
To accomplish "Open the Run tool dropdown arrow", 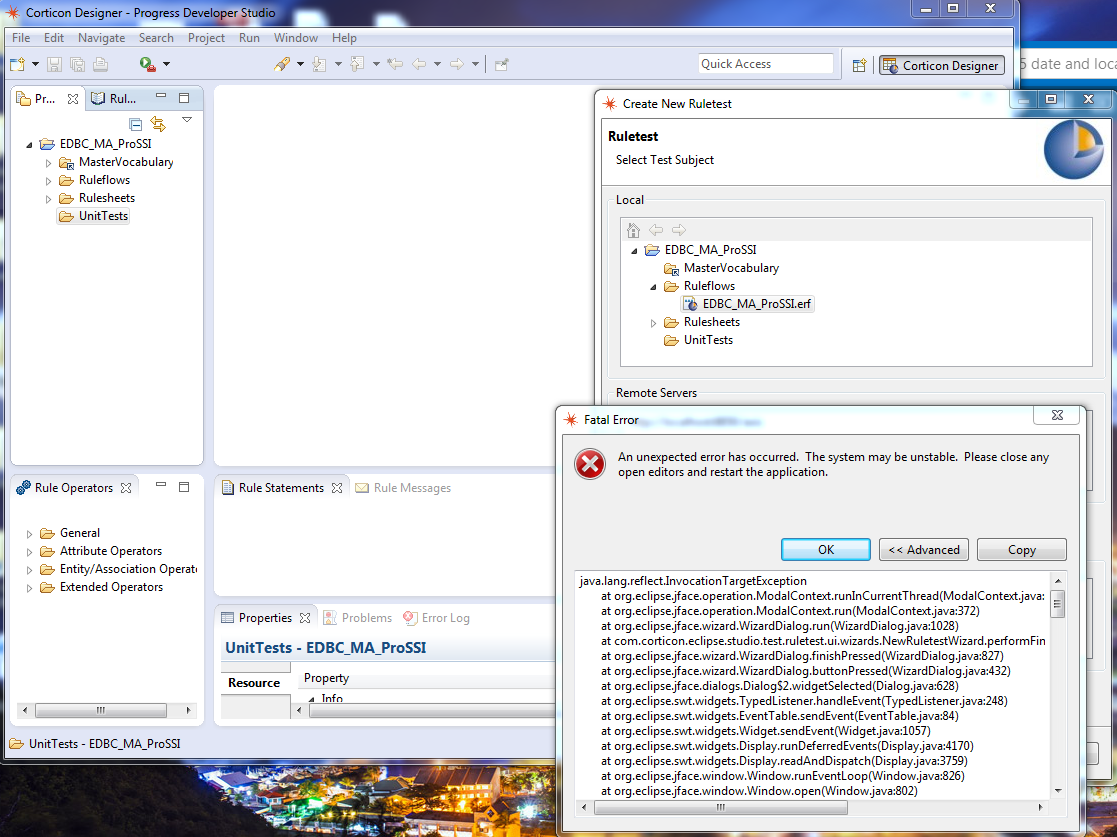I will pyautogui.click(x=167, y=64).
